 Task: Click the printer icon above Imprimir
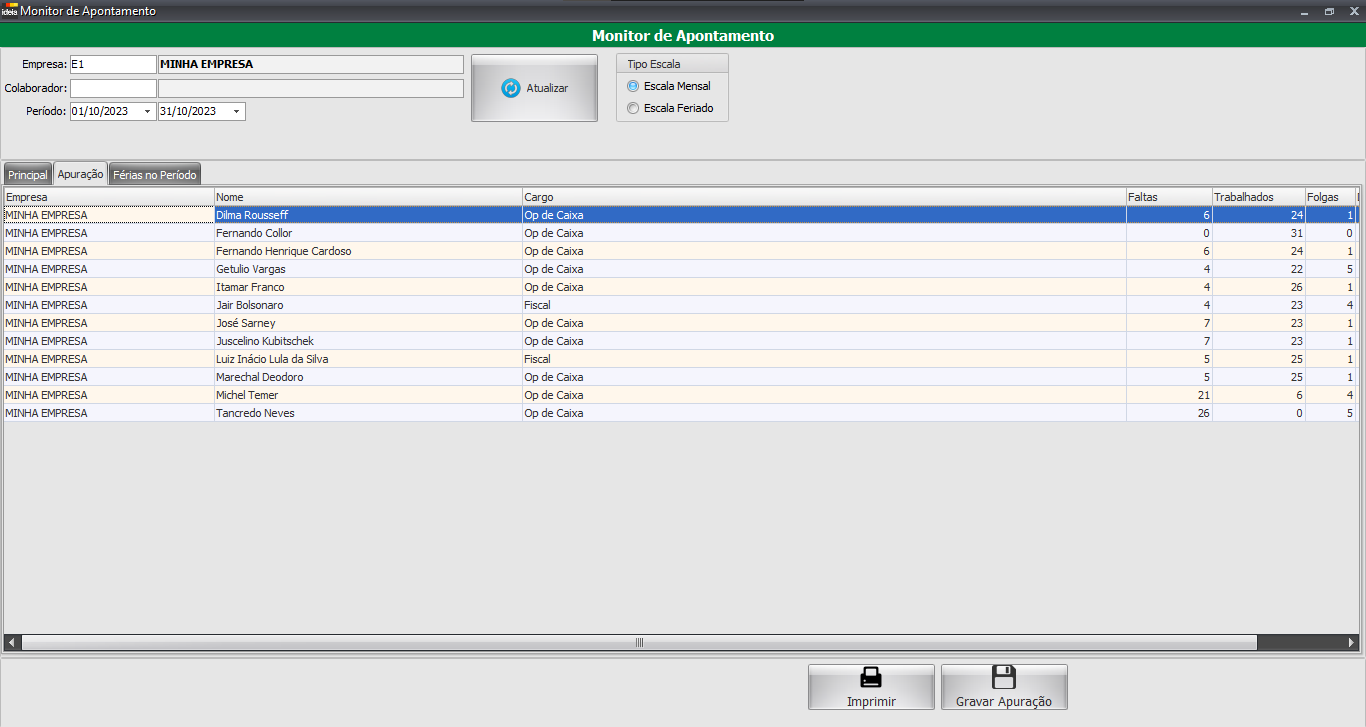(x=871, y=678)
